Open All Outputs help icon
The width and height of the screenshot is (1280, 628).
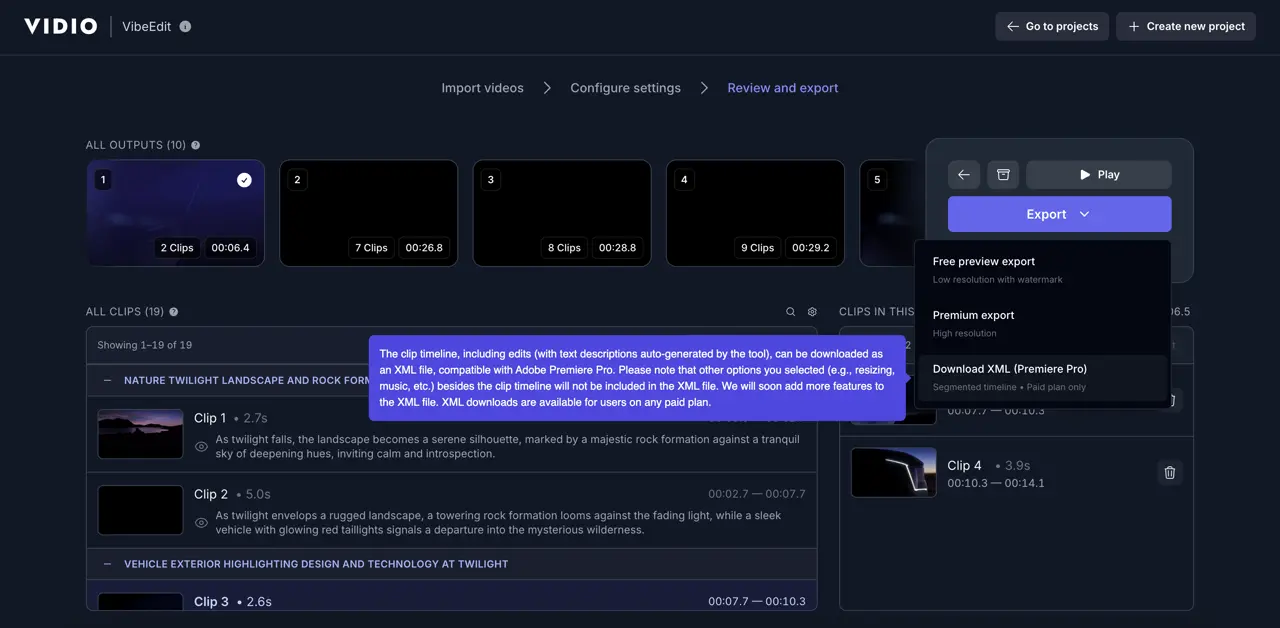(x=195, y=145)
